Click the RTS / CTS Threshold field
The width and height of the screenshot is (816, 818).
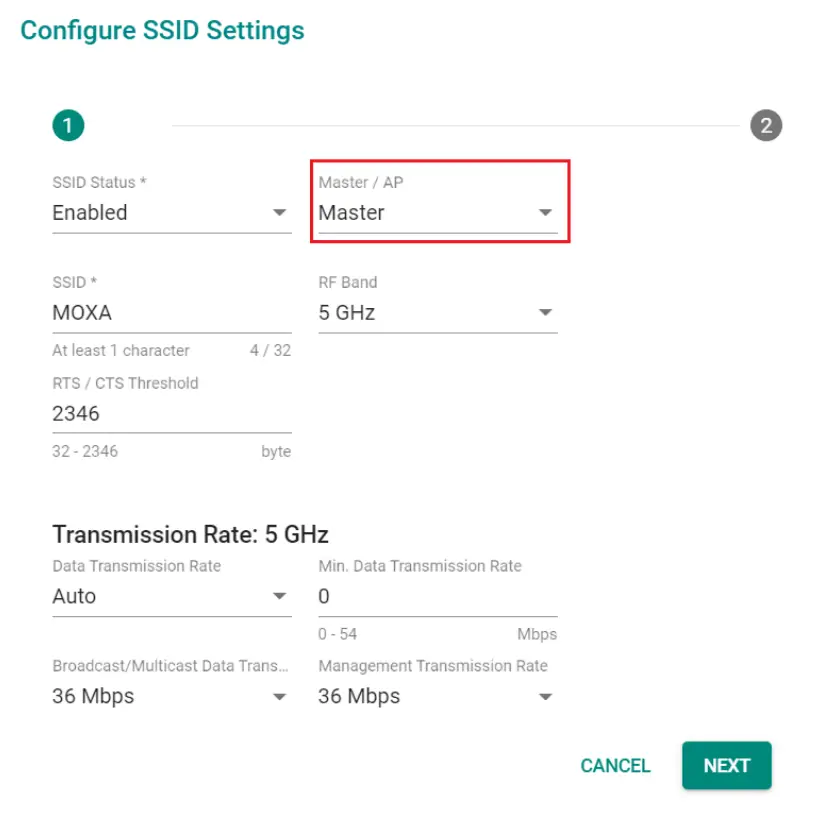click(x=170, y=413)
